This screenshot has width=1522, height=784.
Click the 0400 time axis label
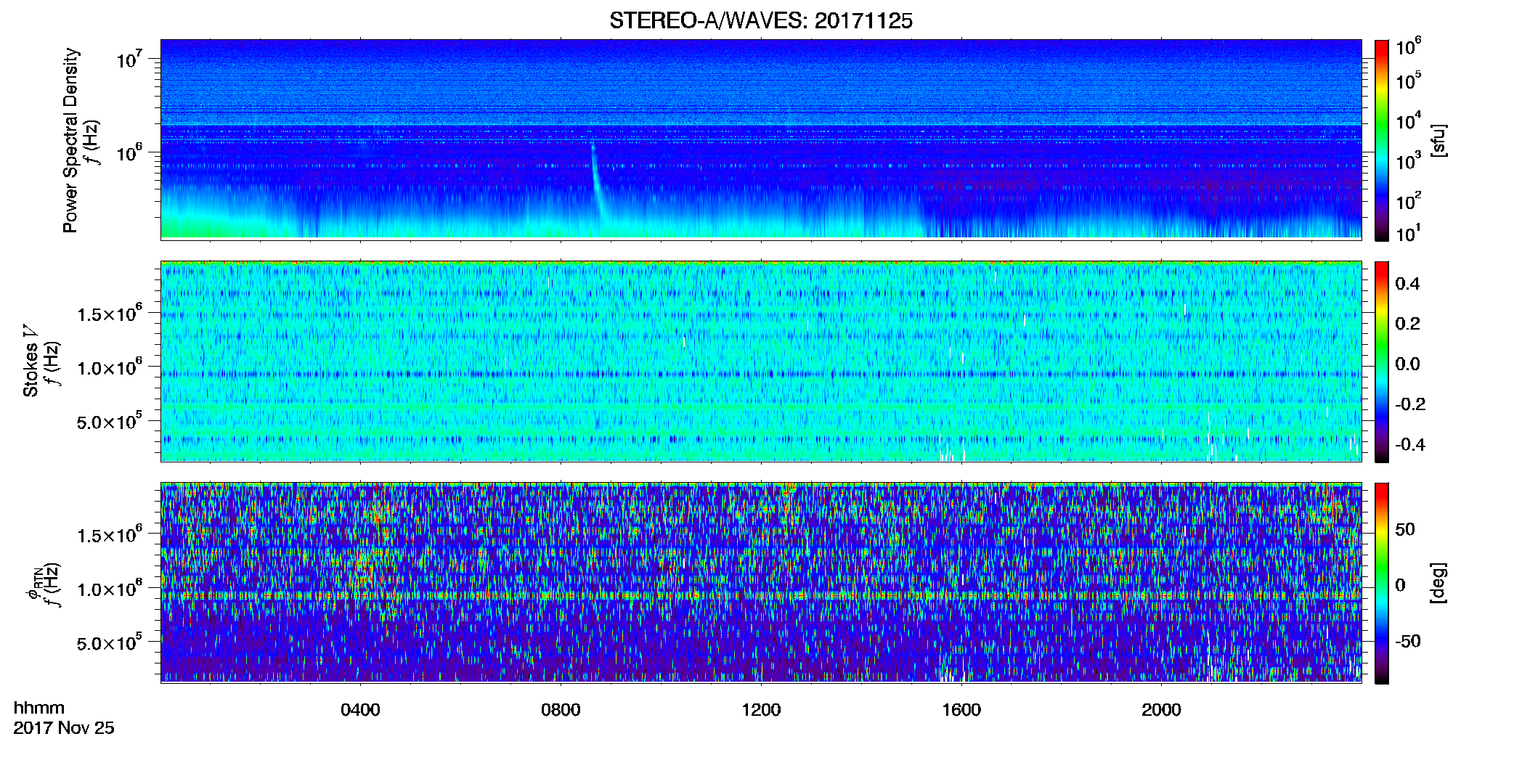tap(360, 710)
